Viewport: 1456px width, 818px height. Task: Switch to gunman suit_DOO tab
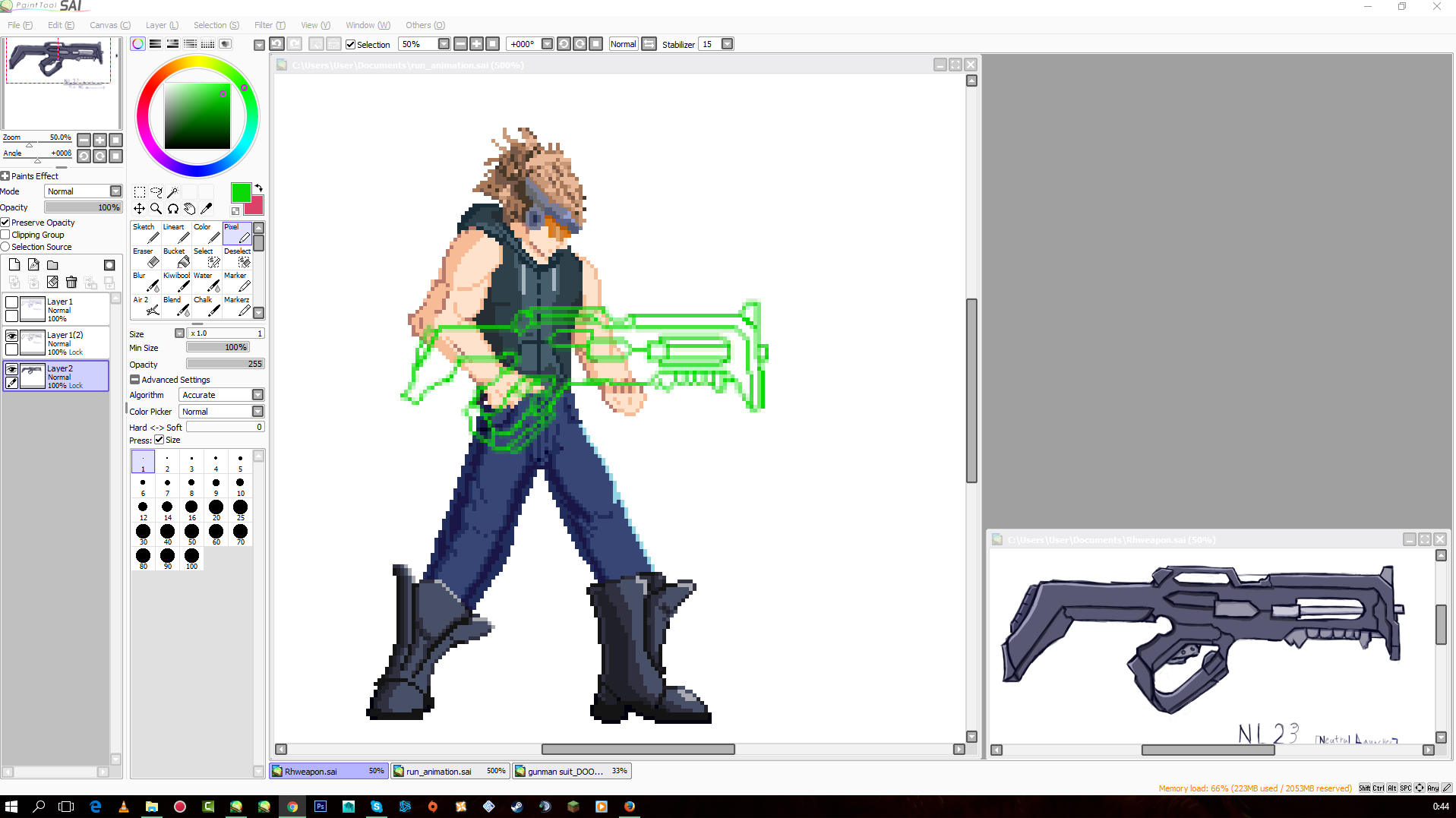(x=571, y=771)
